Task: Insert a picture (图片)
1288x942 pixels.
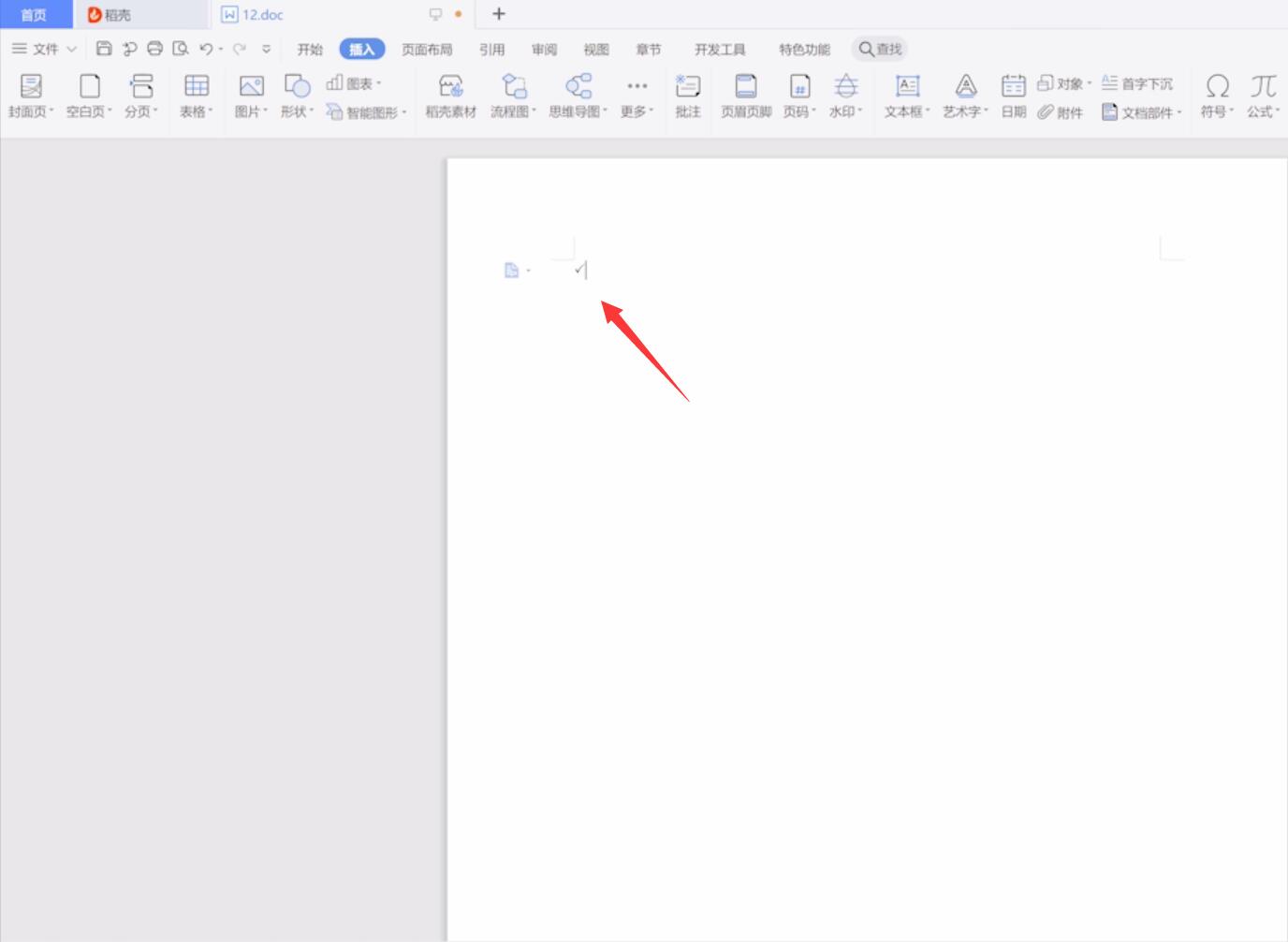Action: pyautogui.click(x=251, y=96)
